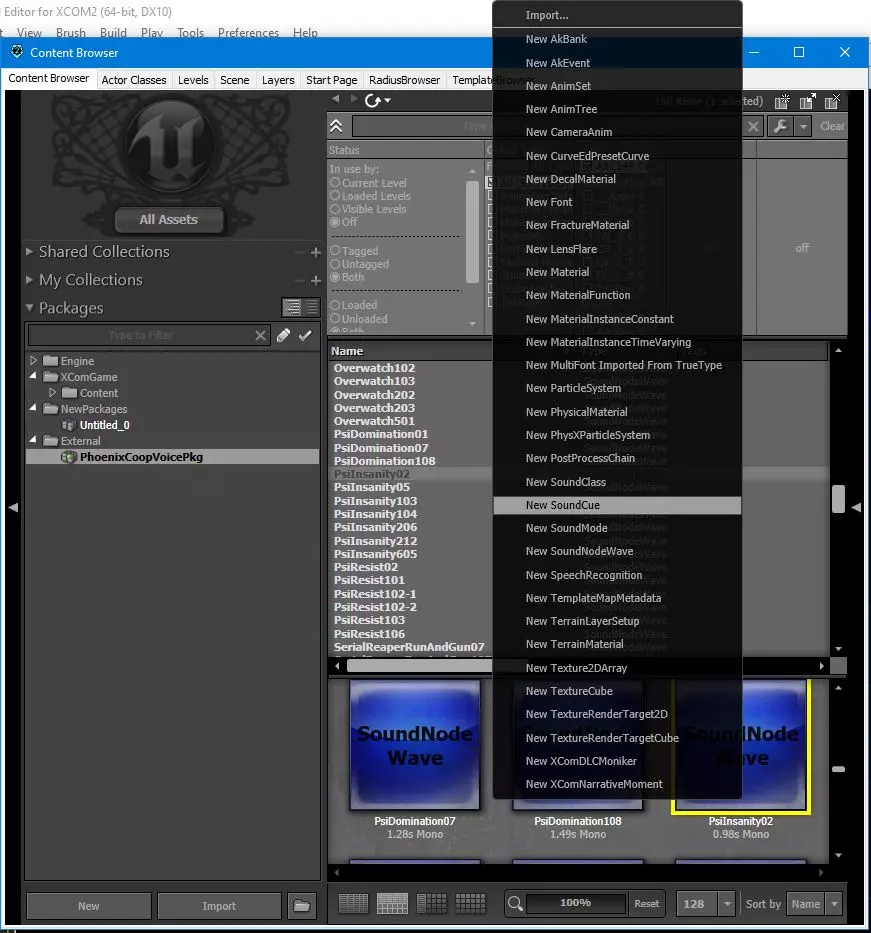The height and width of the screenshot is (933, 871).
Task: Collapse the Packages section
Action: (29, 308)
